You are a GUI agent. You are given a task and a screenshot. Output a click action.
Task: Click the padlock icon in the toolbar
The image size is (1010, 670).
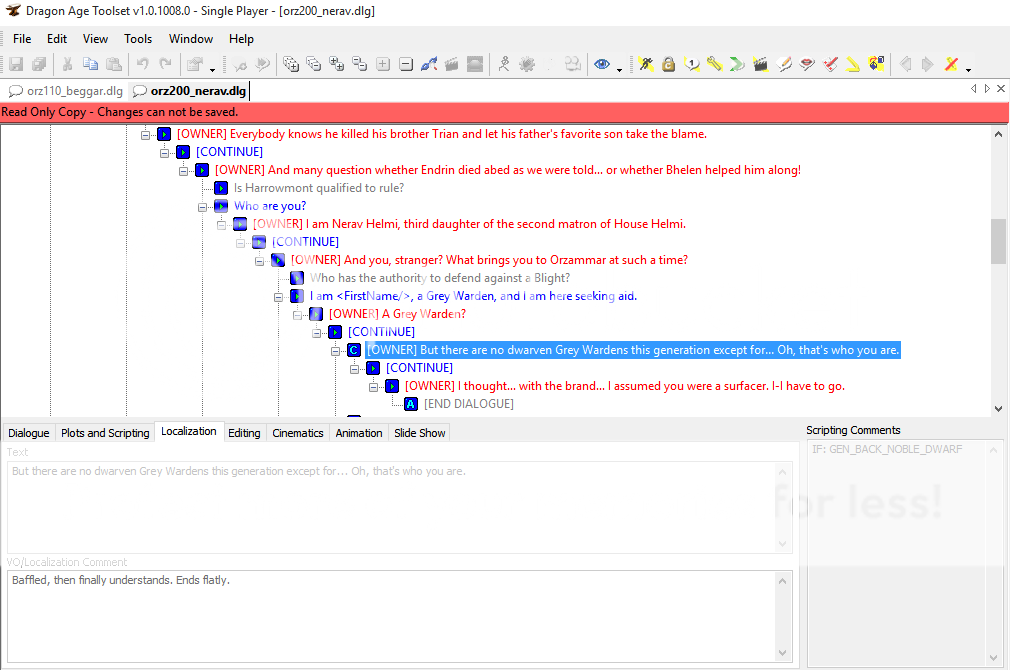668,64
